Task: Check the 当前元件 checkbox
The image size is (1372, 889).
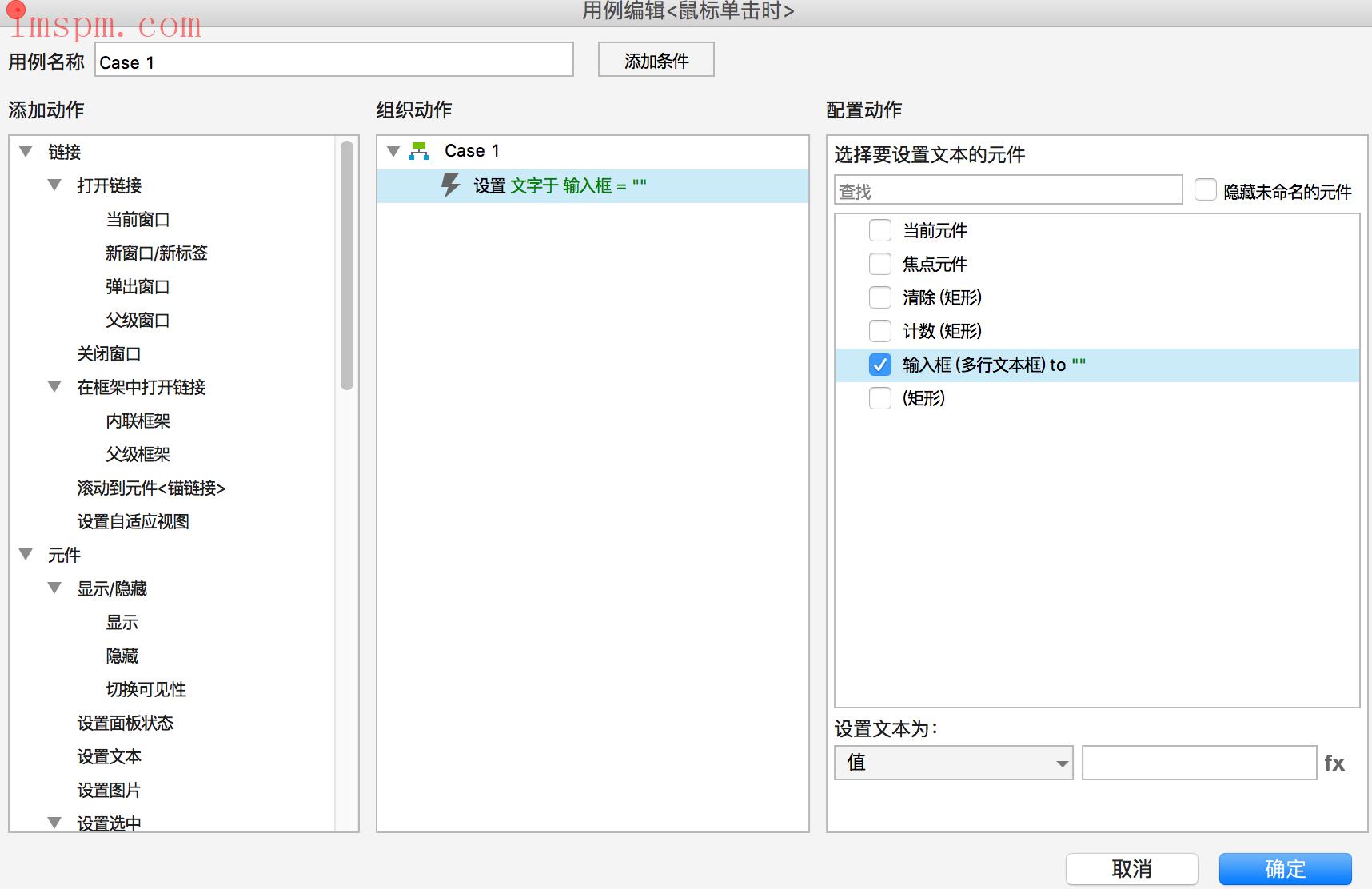Action: [880, 230]
